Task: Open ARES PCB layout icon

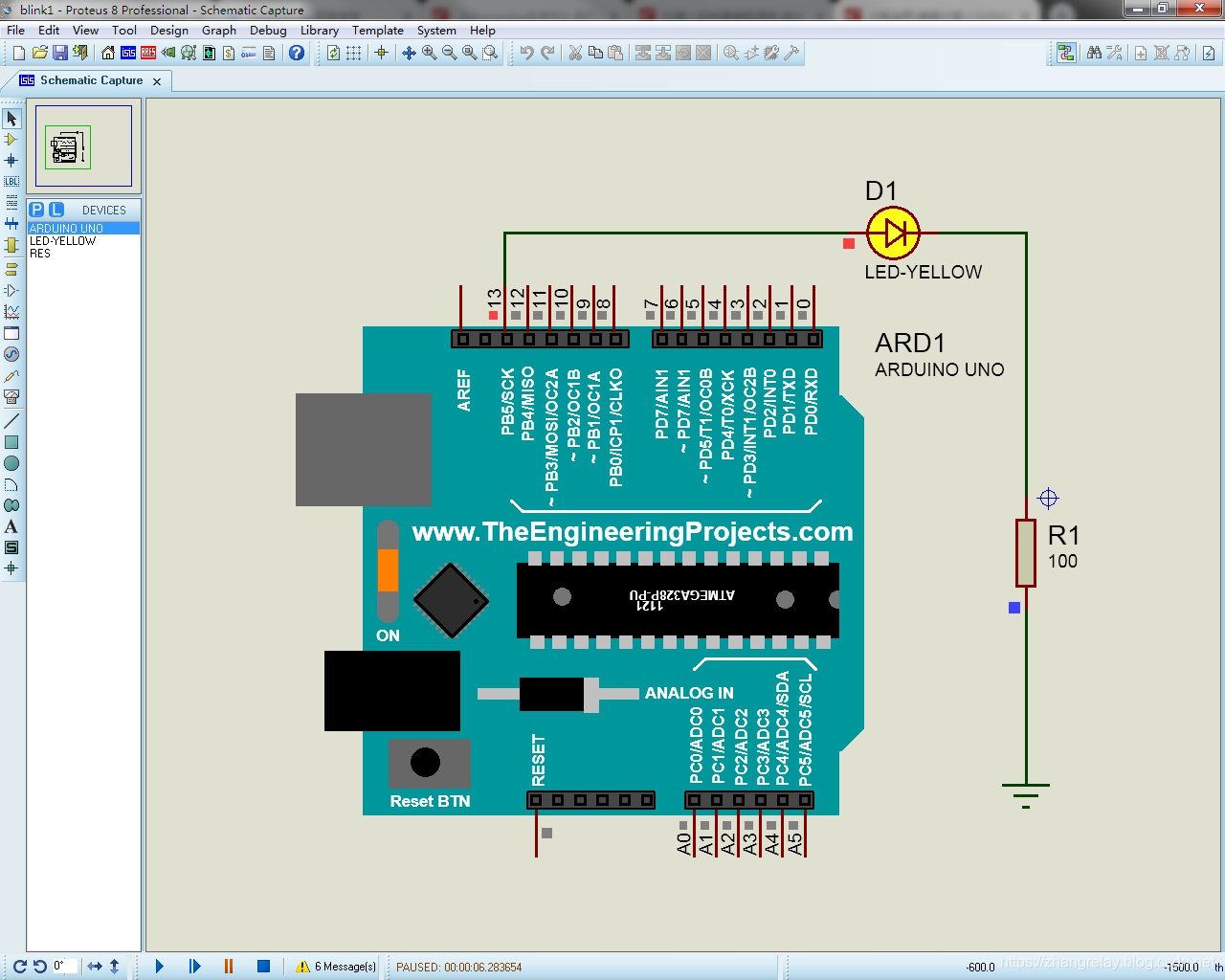Action: point(148,53)
